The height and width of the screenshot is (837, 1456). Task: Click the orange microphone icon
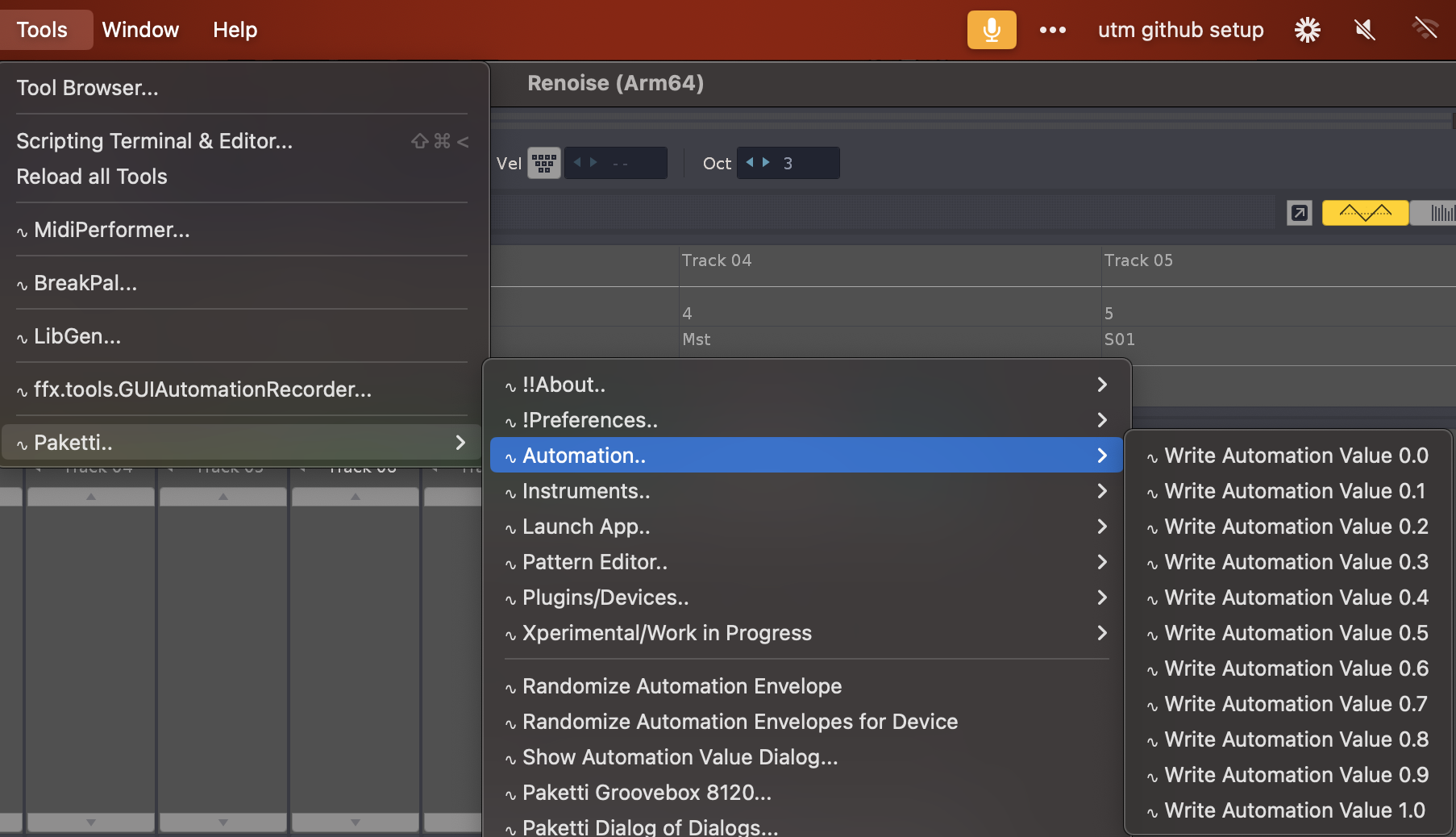[x=991, y=30]
